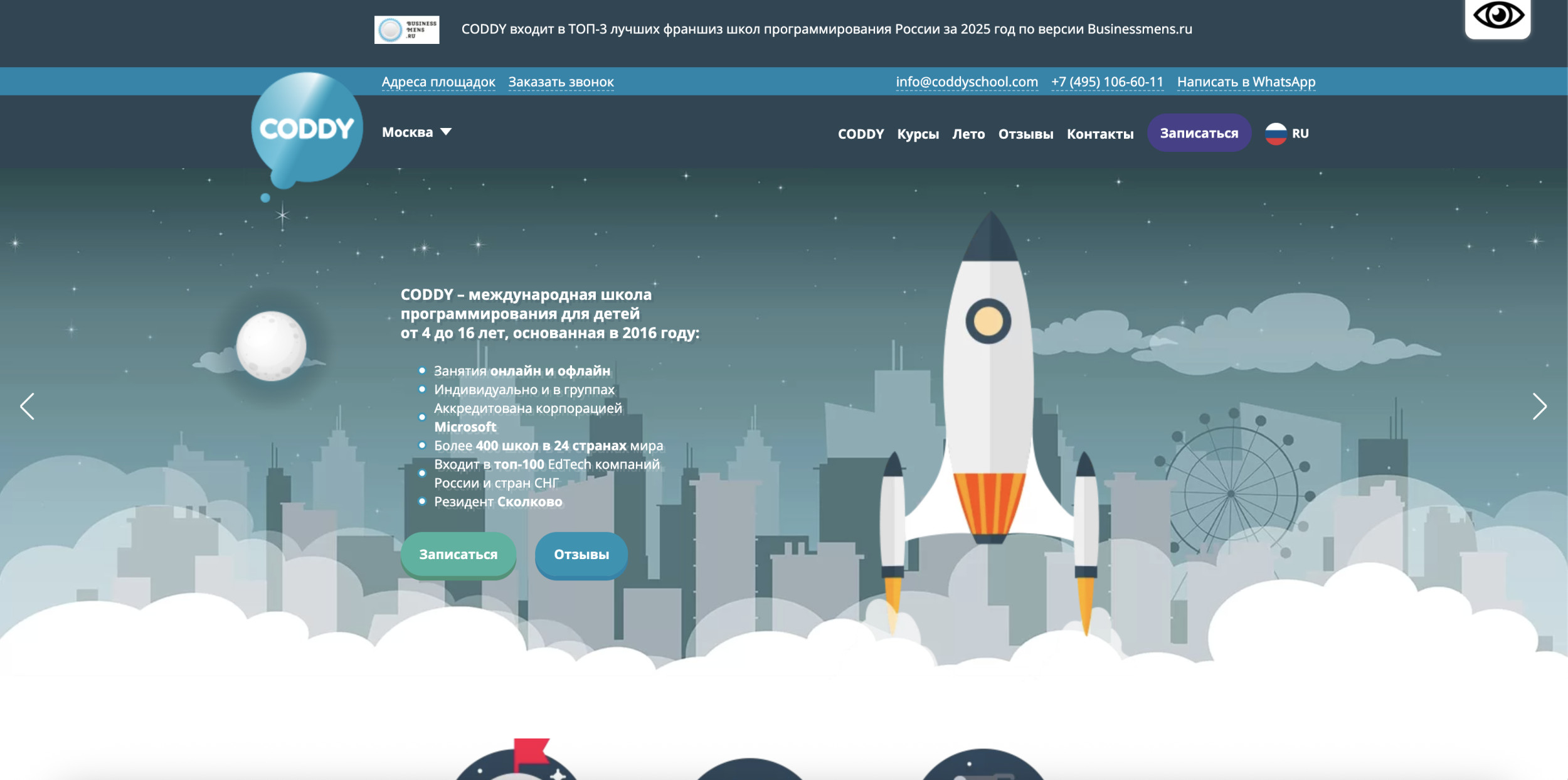Click the Заказать звонок link

click(561, 82)
